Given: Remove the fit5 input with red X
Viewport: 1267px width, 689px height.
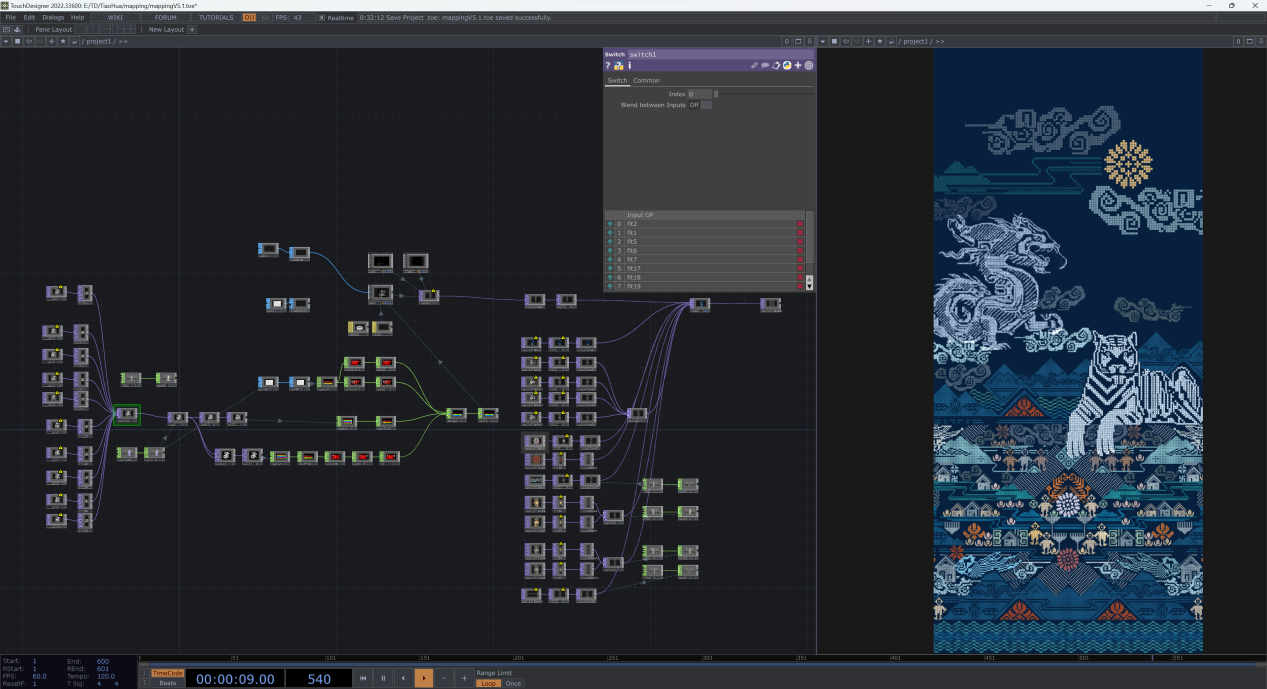Looking at the screenshot, I should tap(799, 242).
